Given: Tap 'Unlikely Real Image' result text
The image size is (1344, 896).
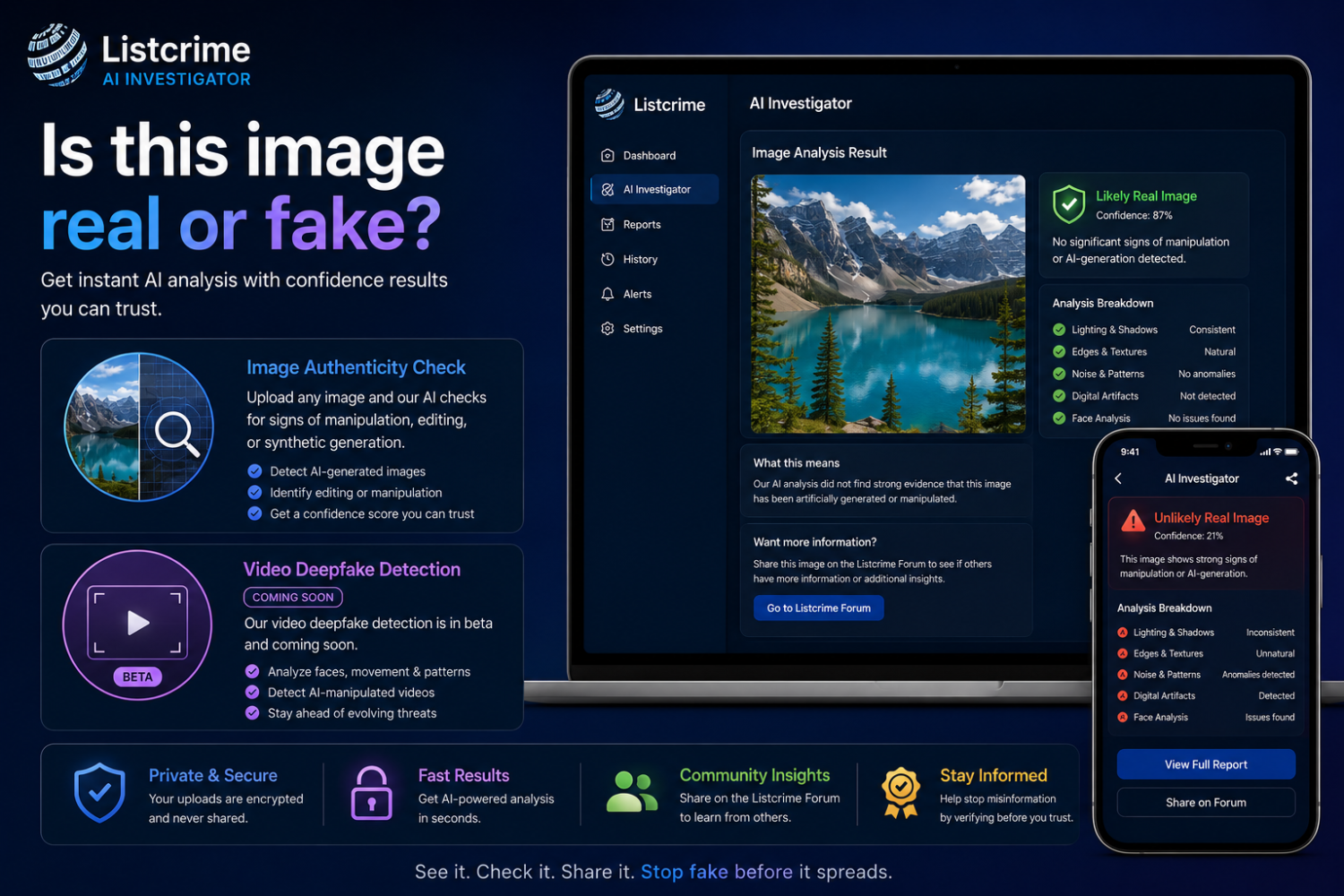Looking at the screenshot, I should pos(1211,518).
